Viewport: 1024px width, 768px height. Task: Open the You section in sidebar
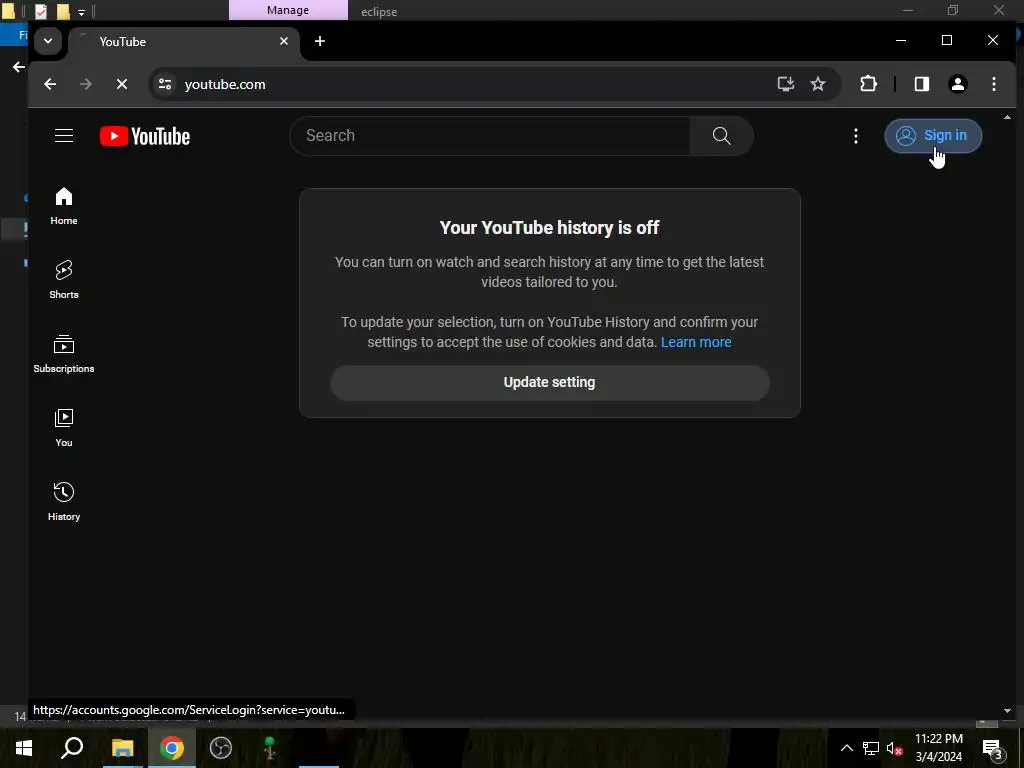coord(64,428)
